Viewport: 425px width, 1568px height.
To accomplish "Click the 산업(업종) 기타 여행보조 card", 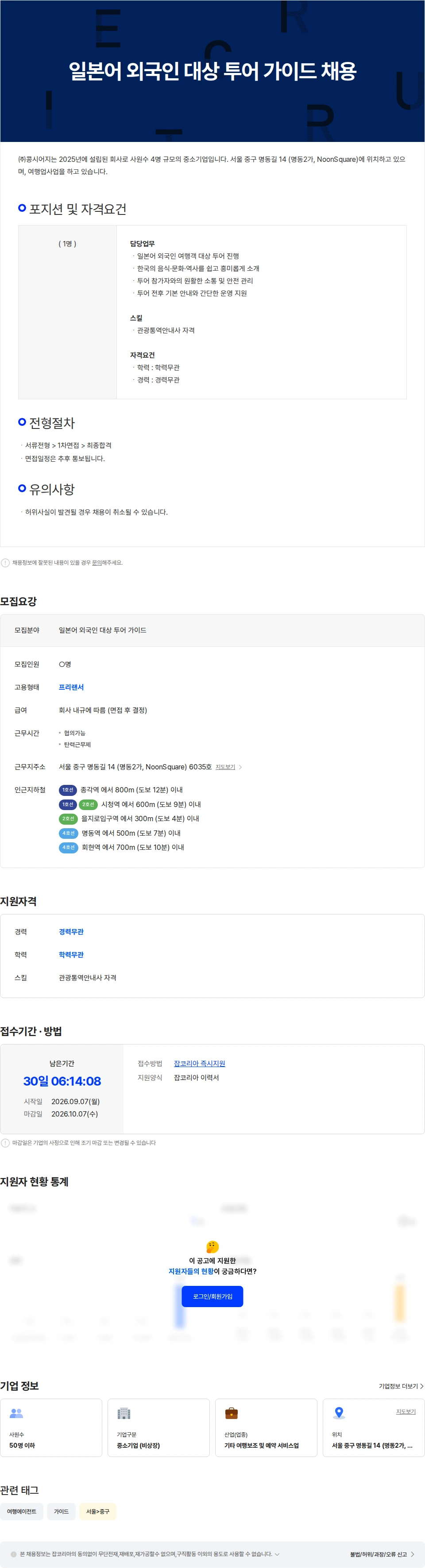I will pos(266,1427).
